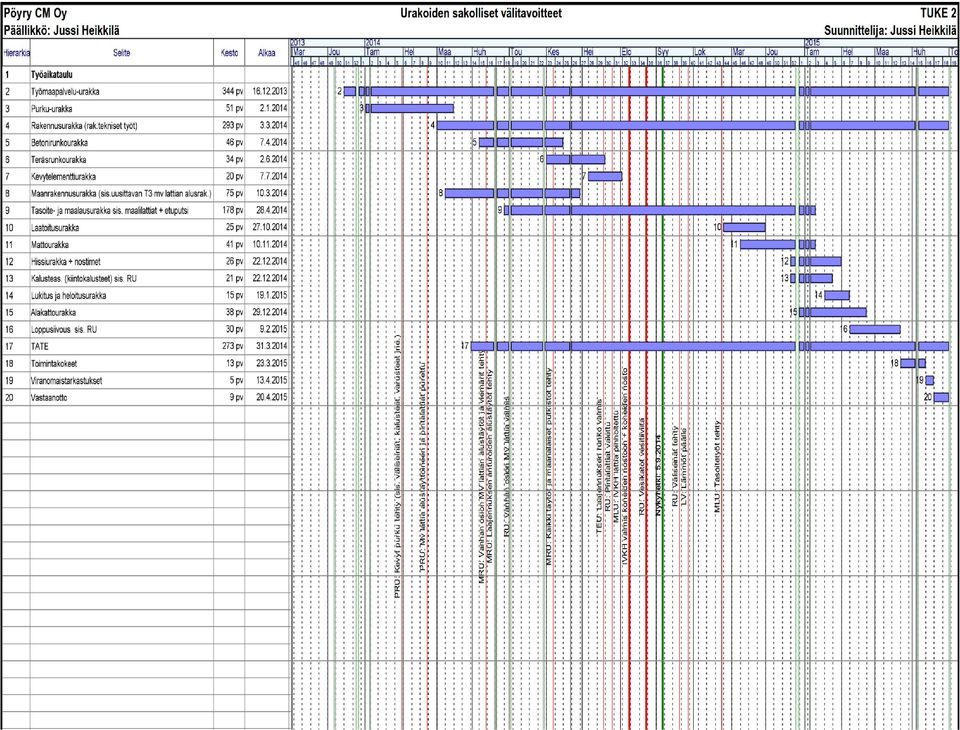Image resolution: width=960 pixels, height=730 pixels.
Task: Click the 'TUKE 2' header label
Action: [x=939, y=13]
